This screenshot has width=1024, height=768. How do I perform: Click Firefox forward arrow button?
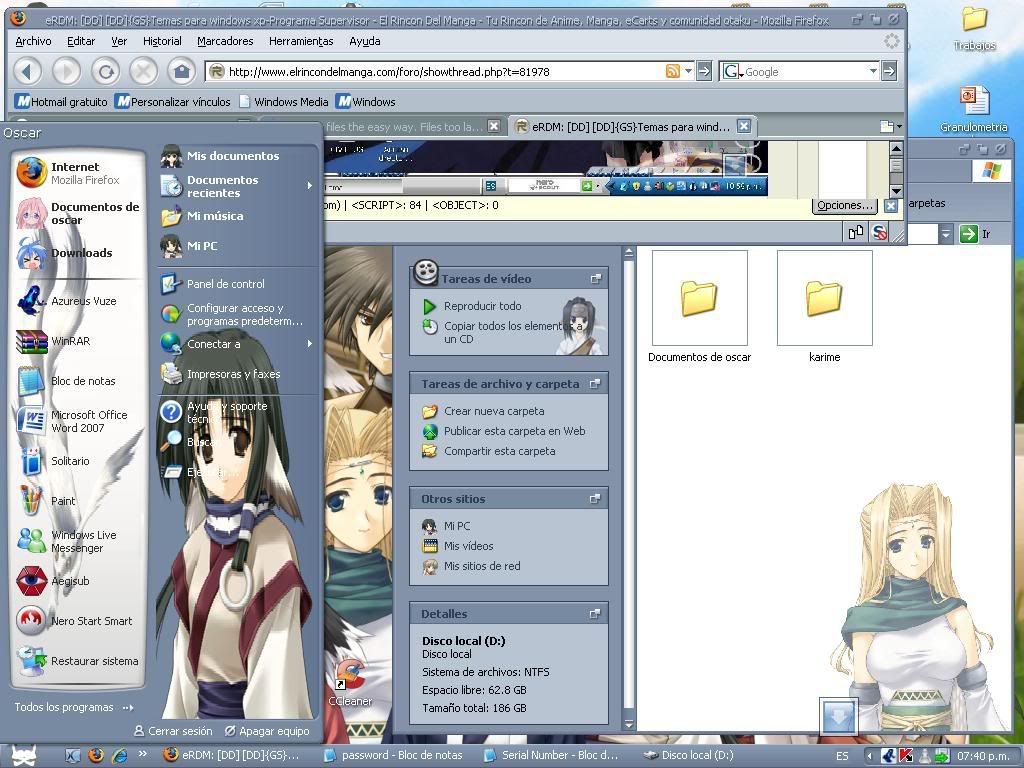[67, 71]
